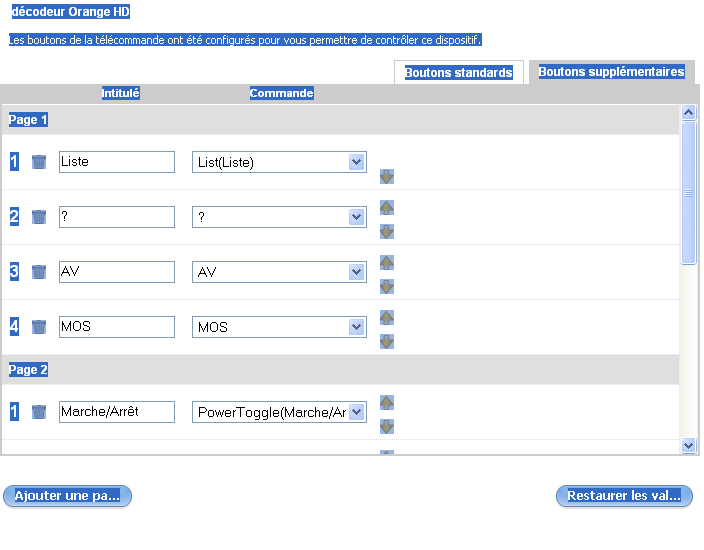Viewport: 704px width, 550px height.
Task: Move the MOS row down
Action: click(x=387, y=341)
